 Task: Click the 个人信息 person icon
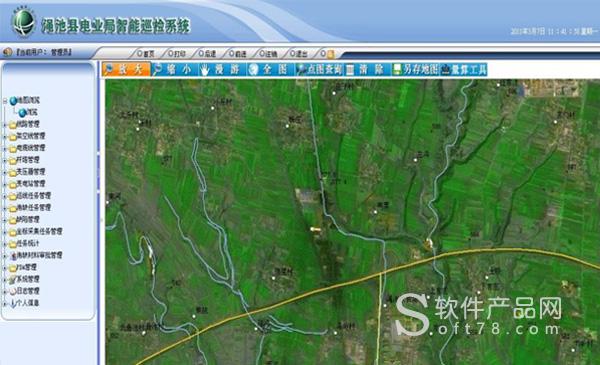click(13, 303)
